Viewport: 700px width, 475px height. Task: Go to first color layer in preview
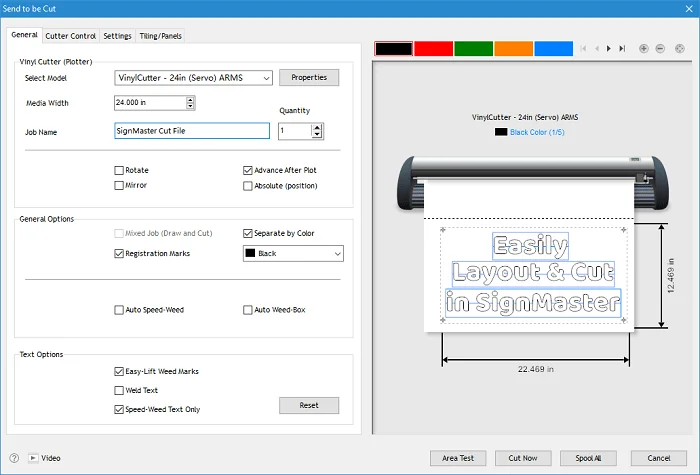583,48
